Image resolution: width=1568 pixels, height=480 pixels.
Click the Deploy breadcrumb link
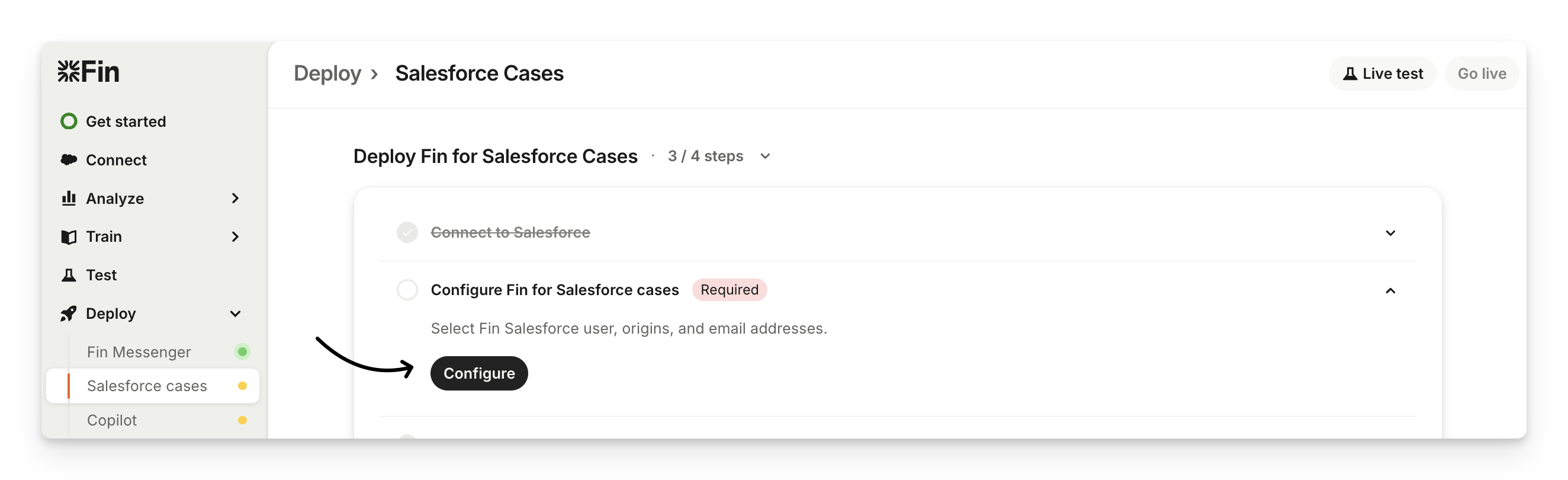(327, 73)
